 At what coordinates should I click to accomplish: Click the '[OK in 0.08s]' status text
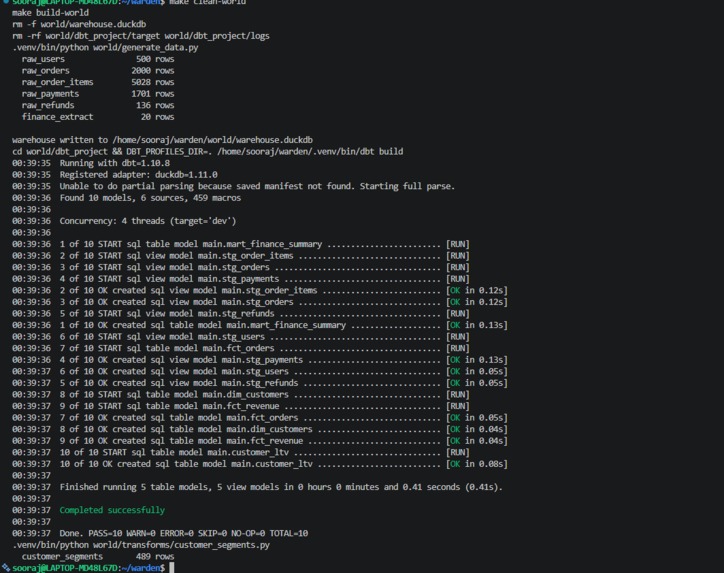[x=477, y=464]
